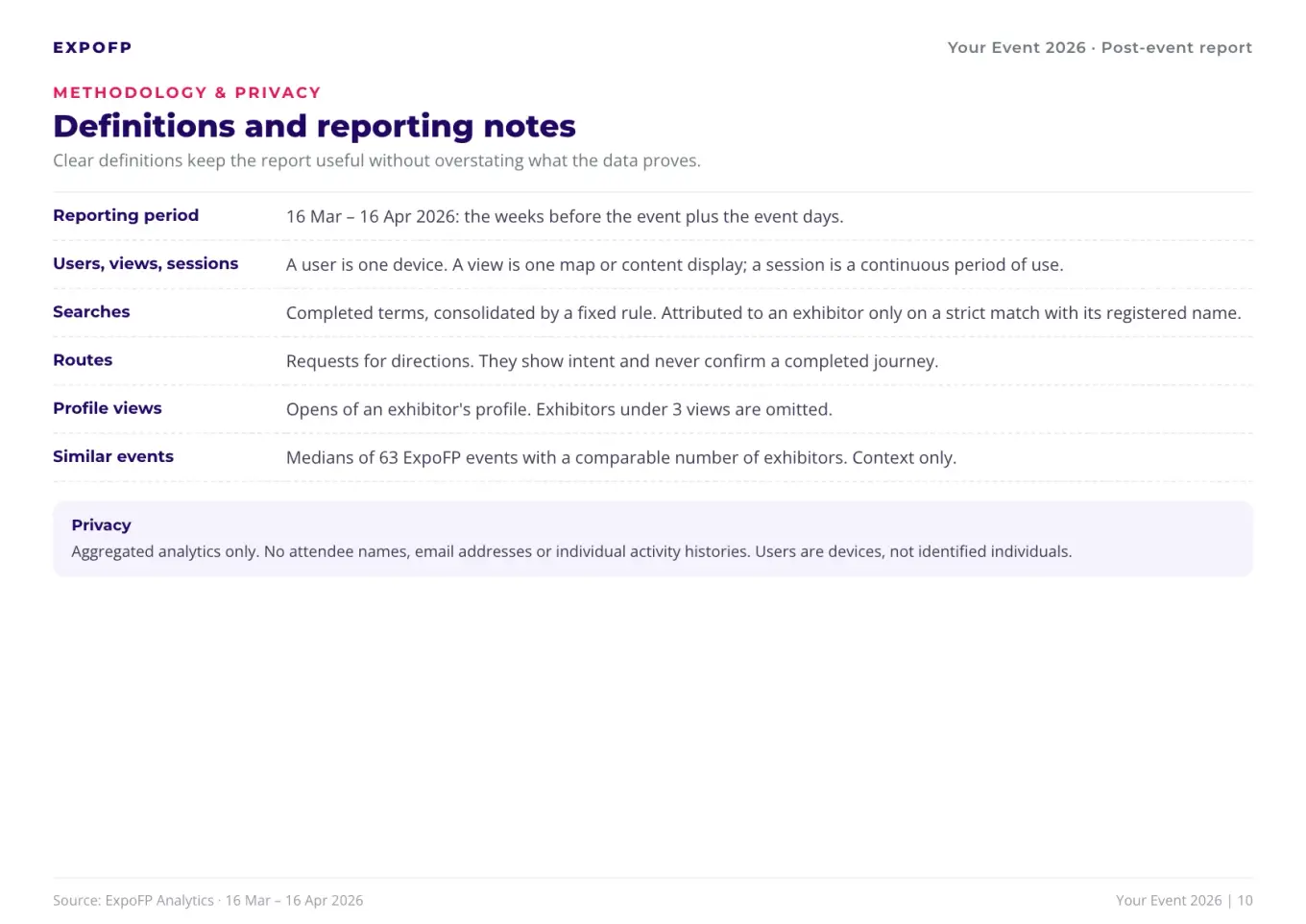Click the 'METHODOLOGY & PRIVACY' section label
Viewport: 1306px width, 924px height.
[187, 93]
